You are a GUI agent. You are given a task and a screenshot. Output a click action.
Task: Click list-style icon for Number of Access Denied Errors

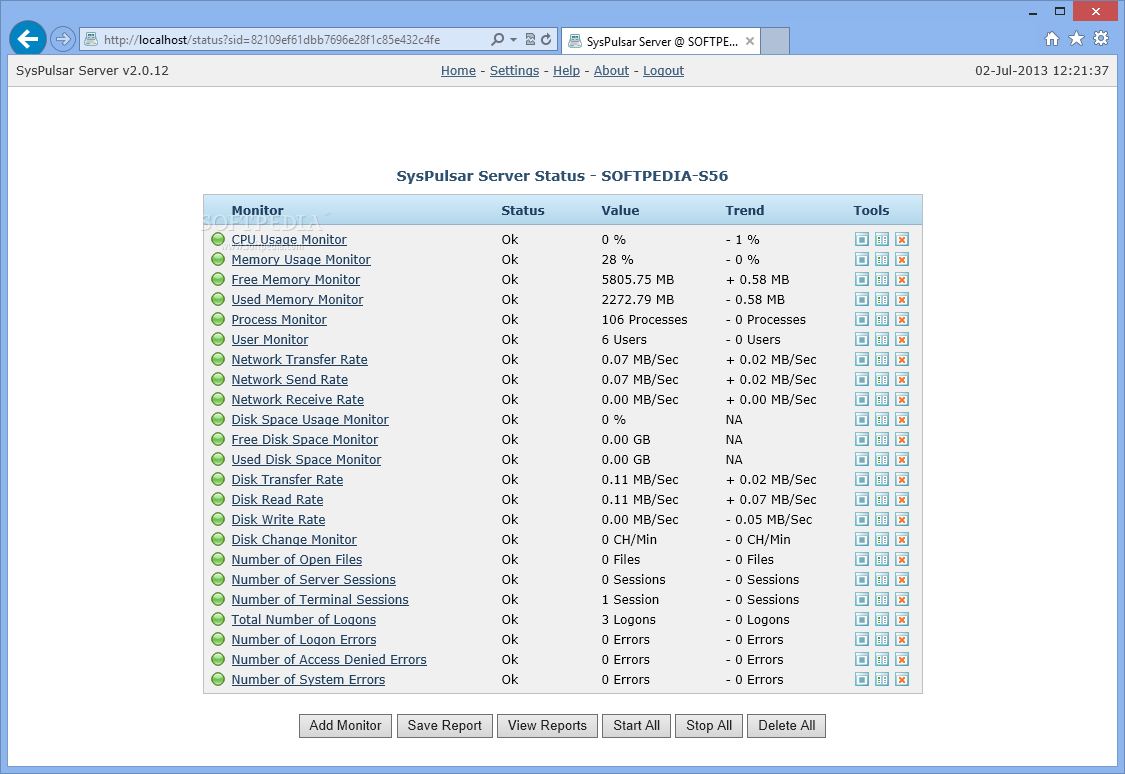[882, 659]
